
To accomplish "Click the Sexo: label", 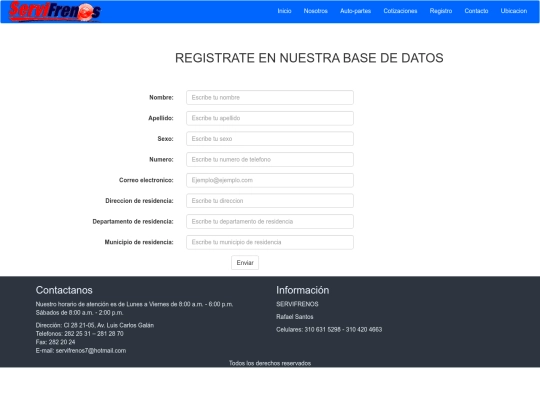I will [165, 139].
